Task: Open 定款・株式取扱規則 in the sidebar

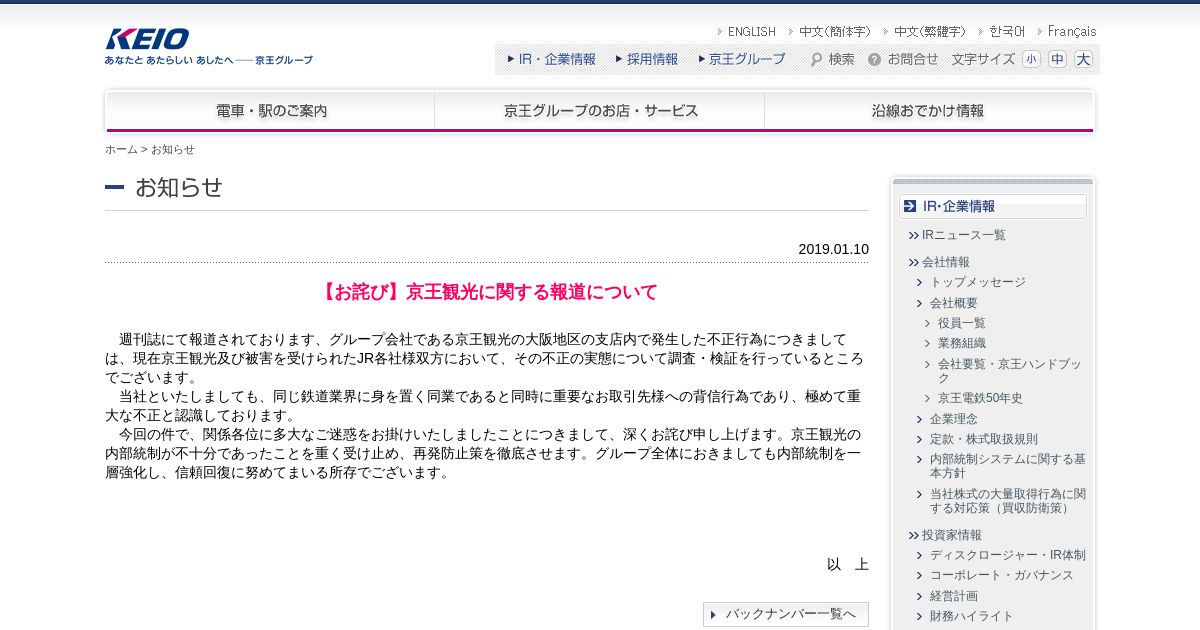Action: [x=984, y=439]
